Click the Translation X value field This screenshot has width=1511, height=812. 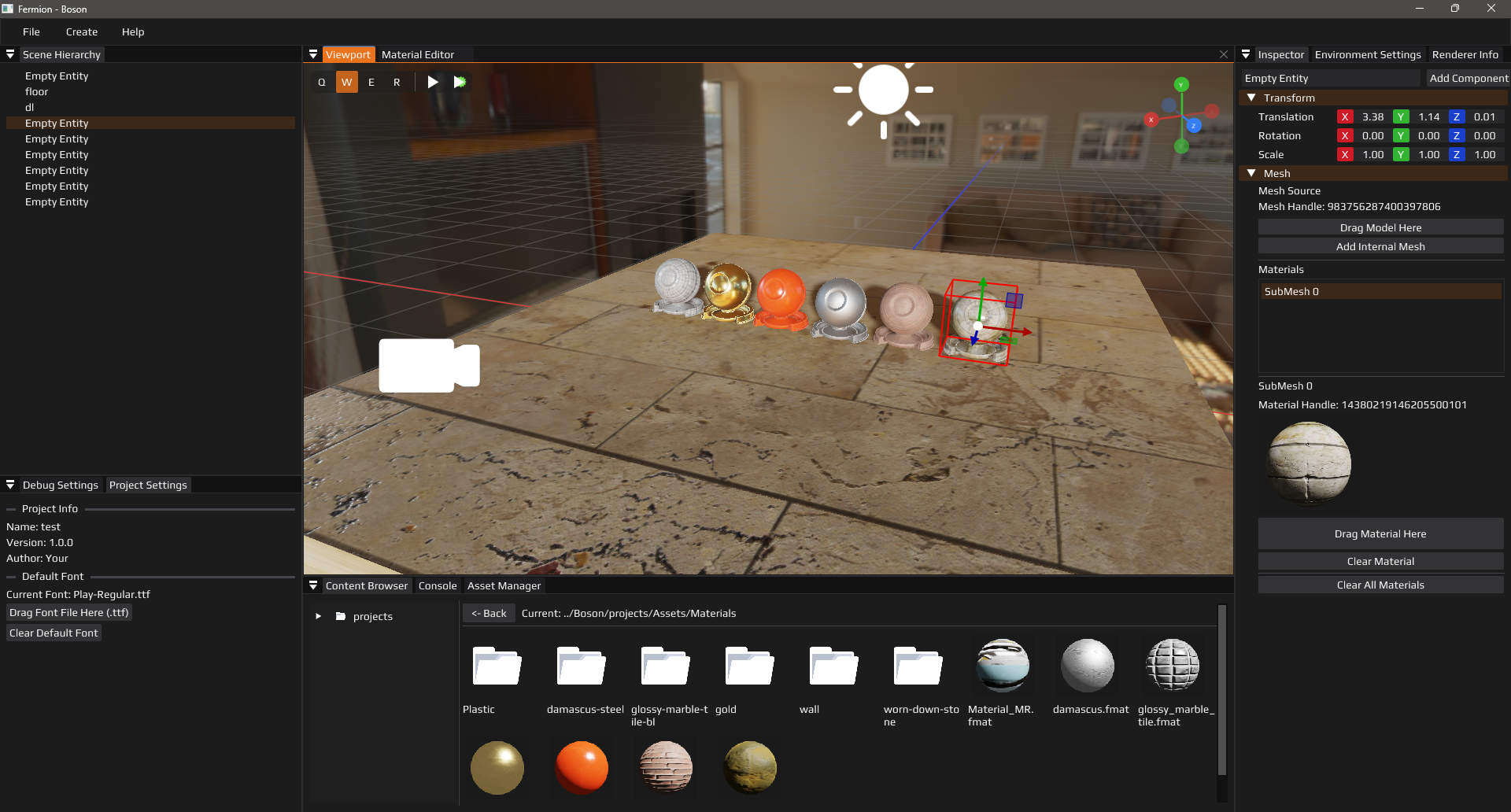click(x=1372, y=116)
